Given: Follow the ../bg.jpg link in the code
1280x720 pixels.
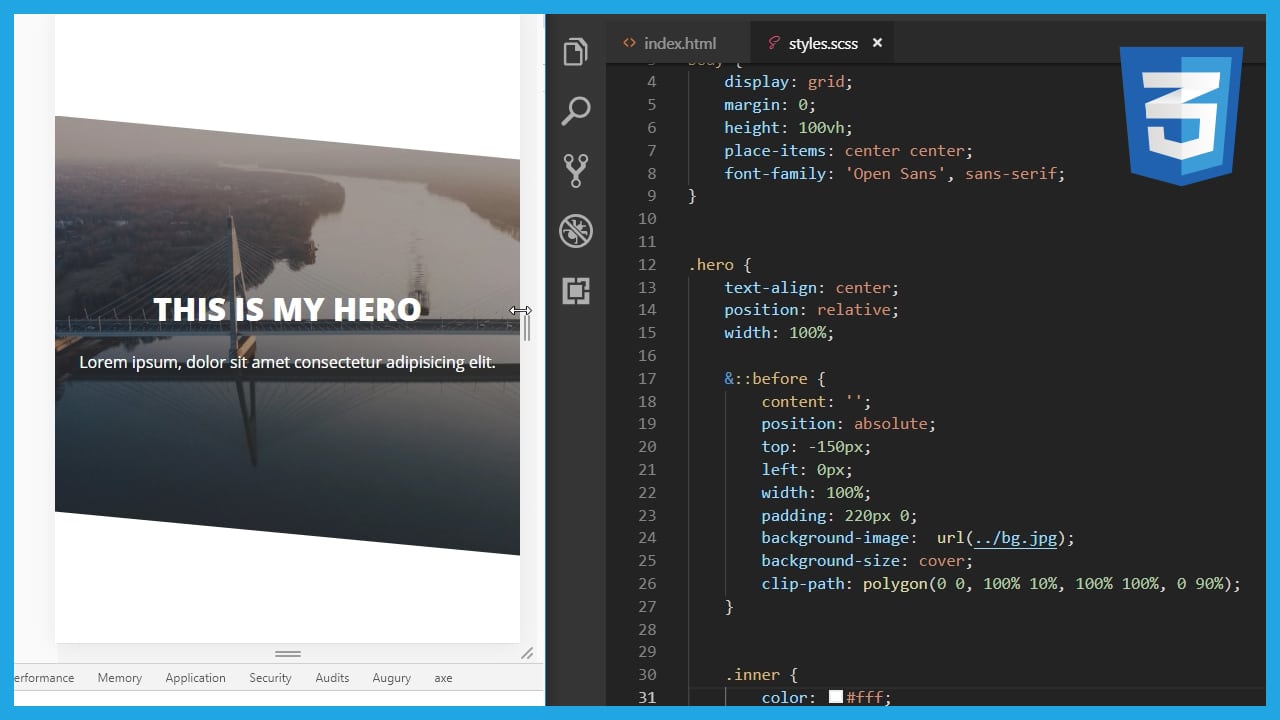Looking at the screenshot, I should (1015, 538).
